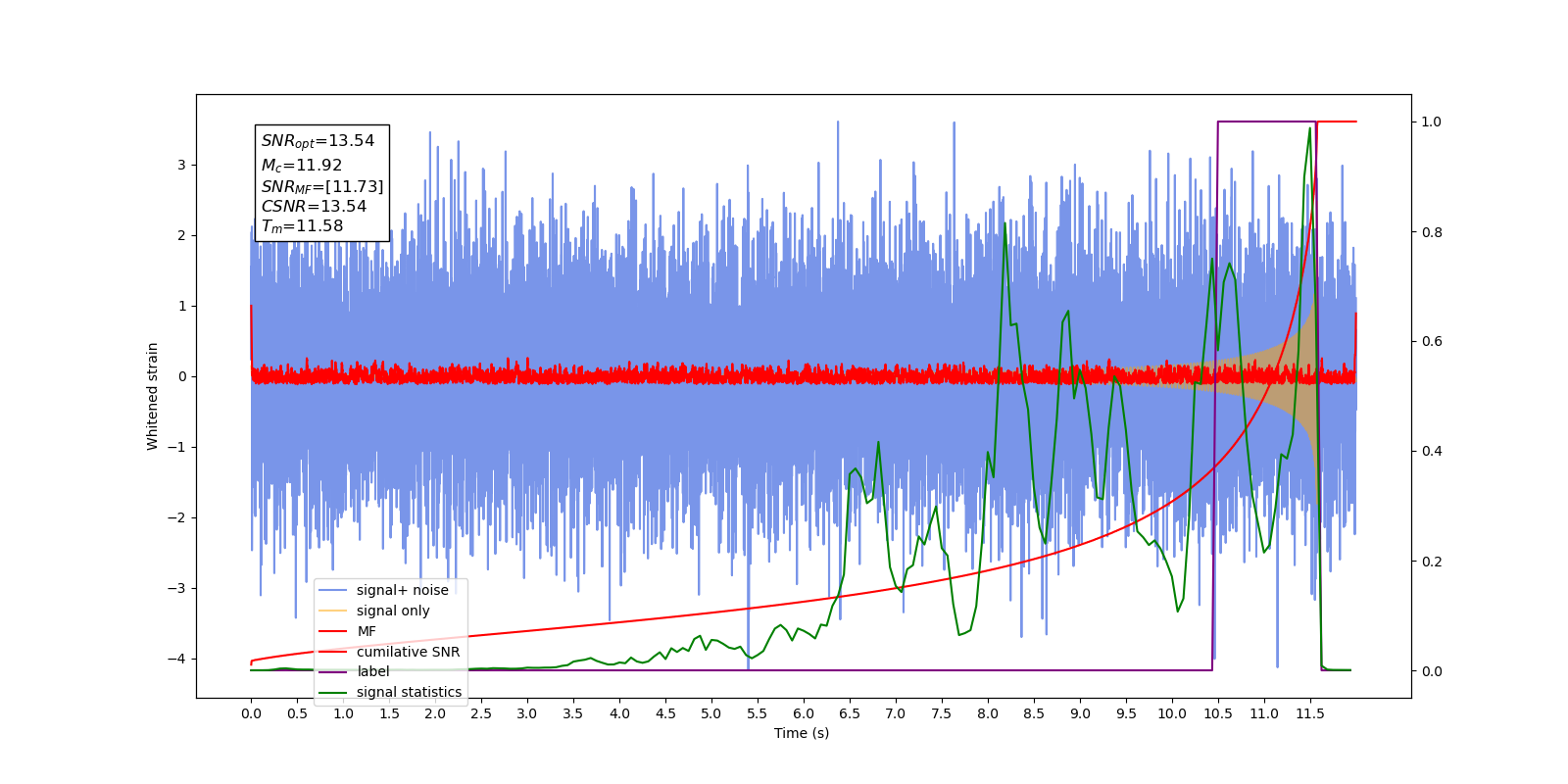The image size is (1568, 784).
Task: Click the 0.2 tick on the right axis
Action: pyautogui.click(x=1432, y=562)
